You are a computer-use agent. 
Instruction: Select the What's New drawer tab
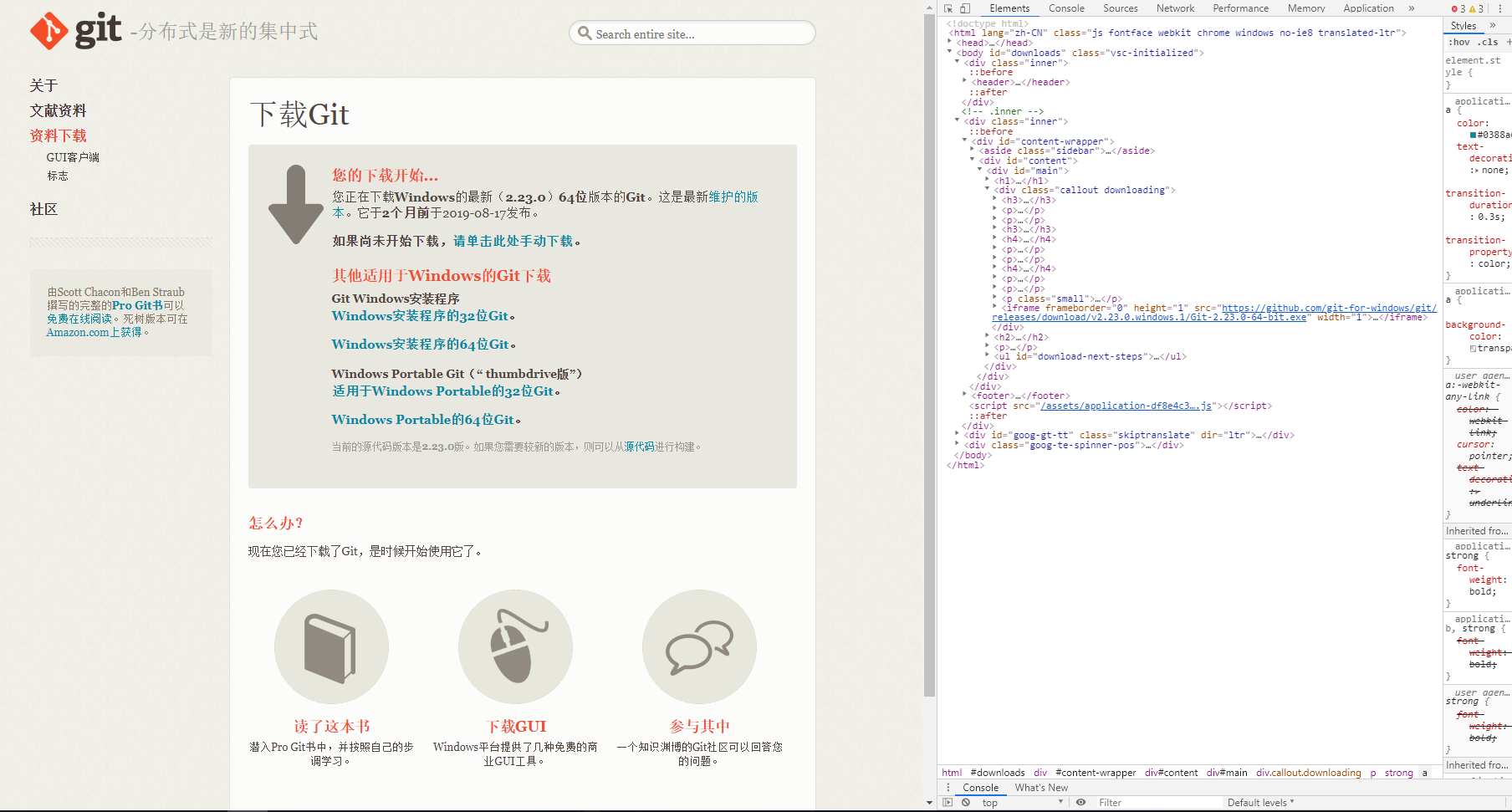(1041, 788)
